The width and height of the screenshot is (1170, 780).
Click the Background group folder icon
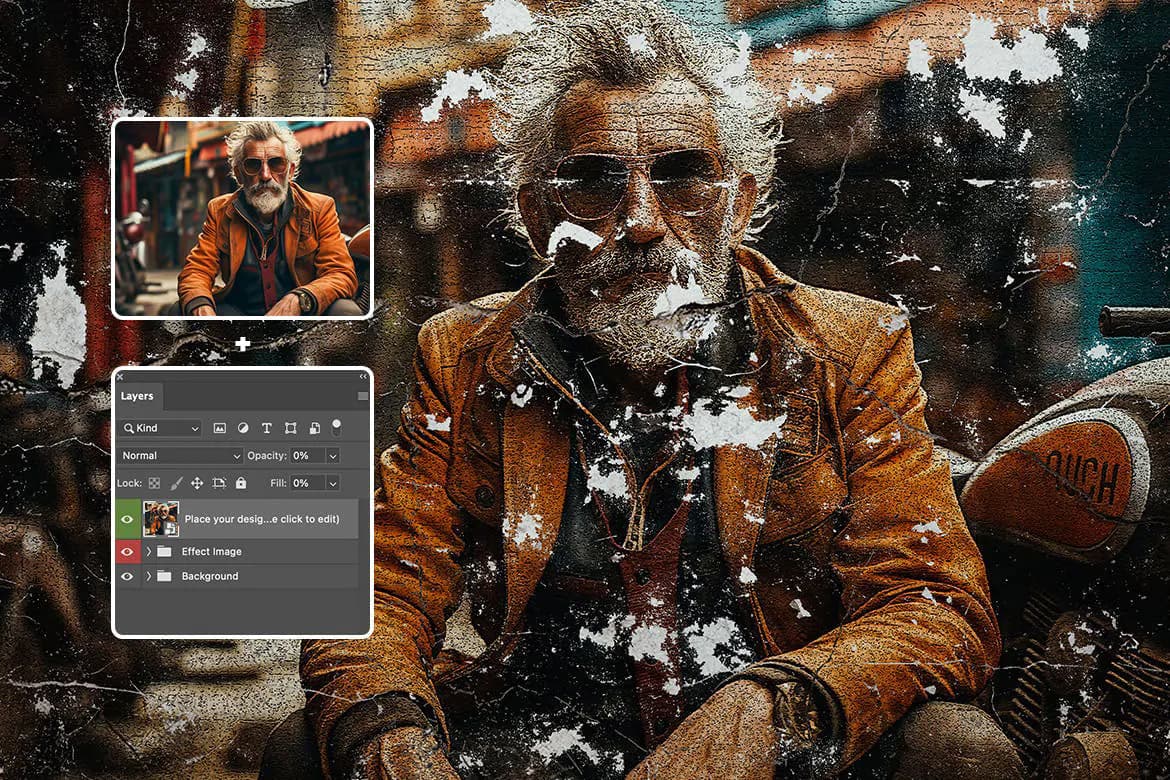tap(164, 576)
